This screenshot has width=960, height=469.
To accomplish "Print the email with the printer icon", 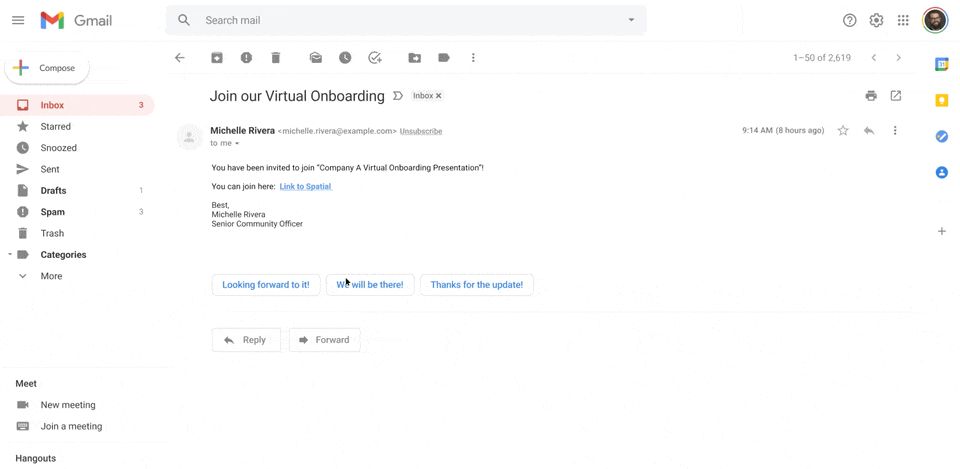I will [871, 96].
